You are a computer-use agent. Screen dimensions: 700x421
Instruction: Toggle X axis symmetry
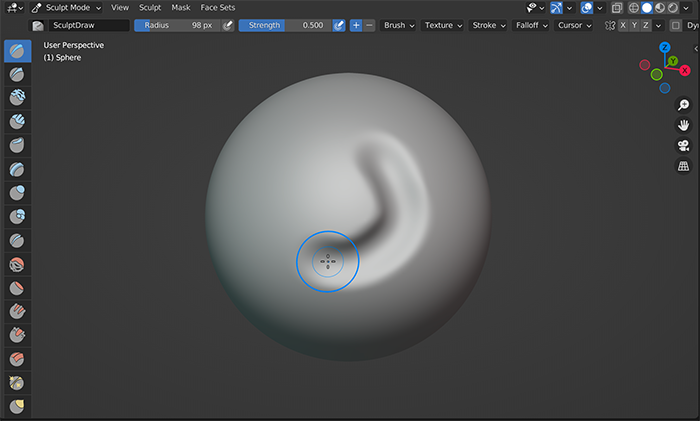[x=623, y=25]
